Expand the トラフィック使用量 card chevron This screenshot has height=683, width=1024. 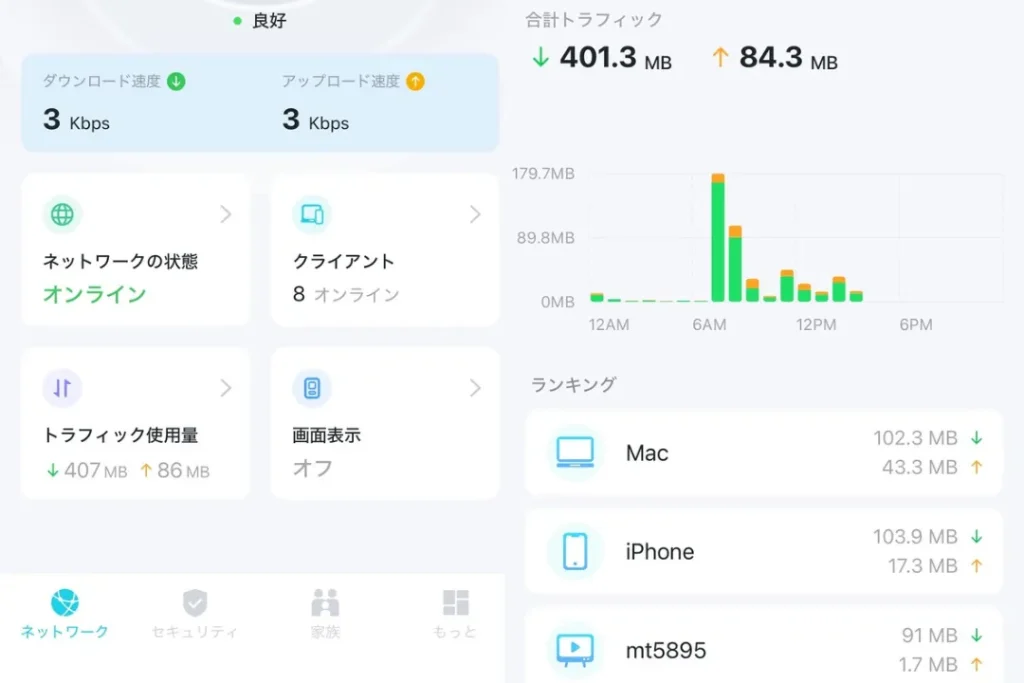pos(226,388)
